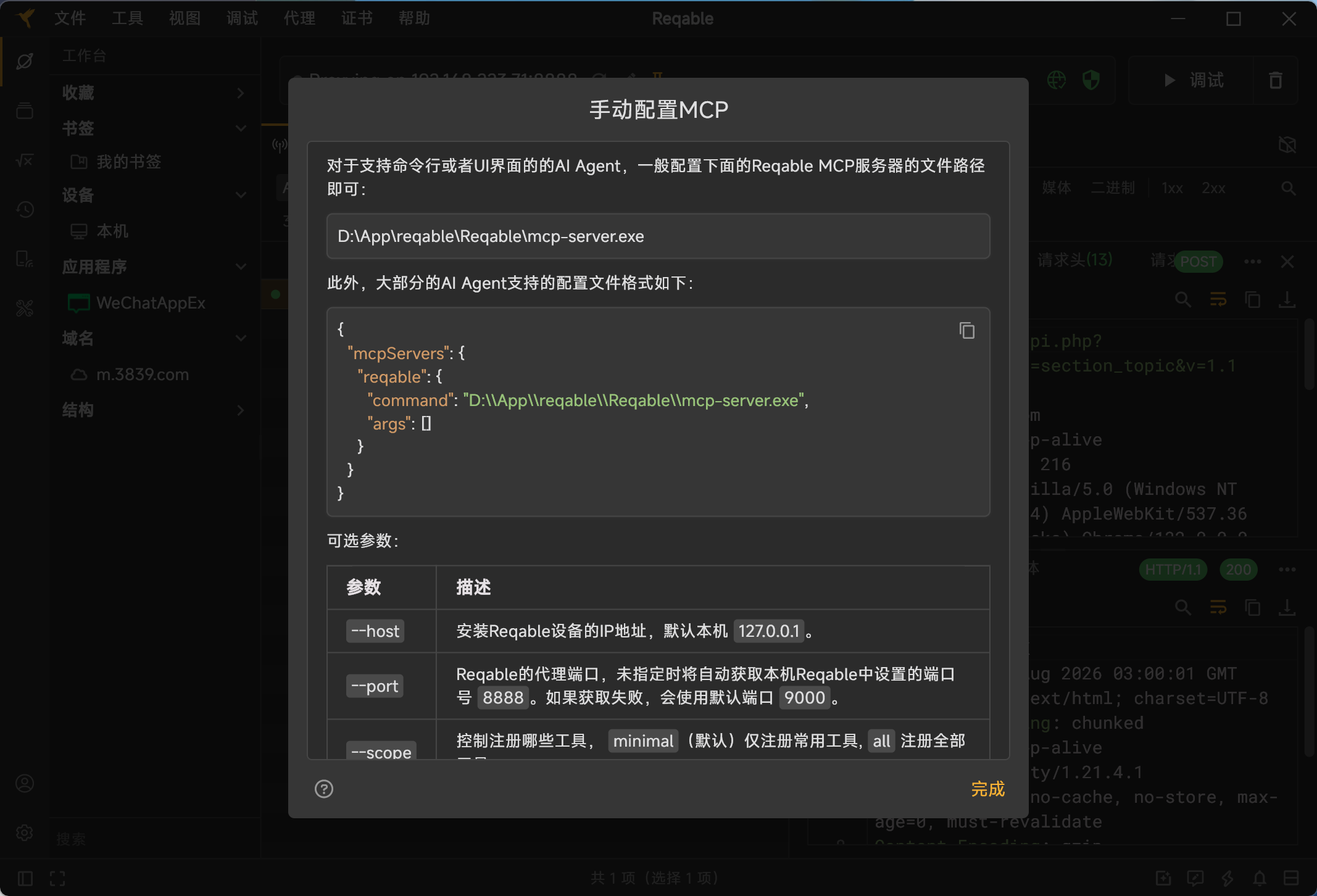The height and width of the screenshot is (896, 1317).
Task: Open the account profile icon
Action: (25, 783)
